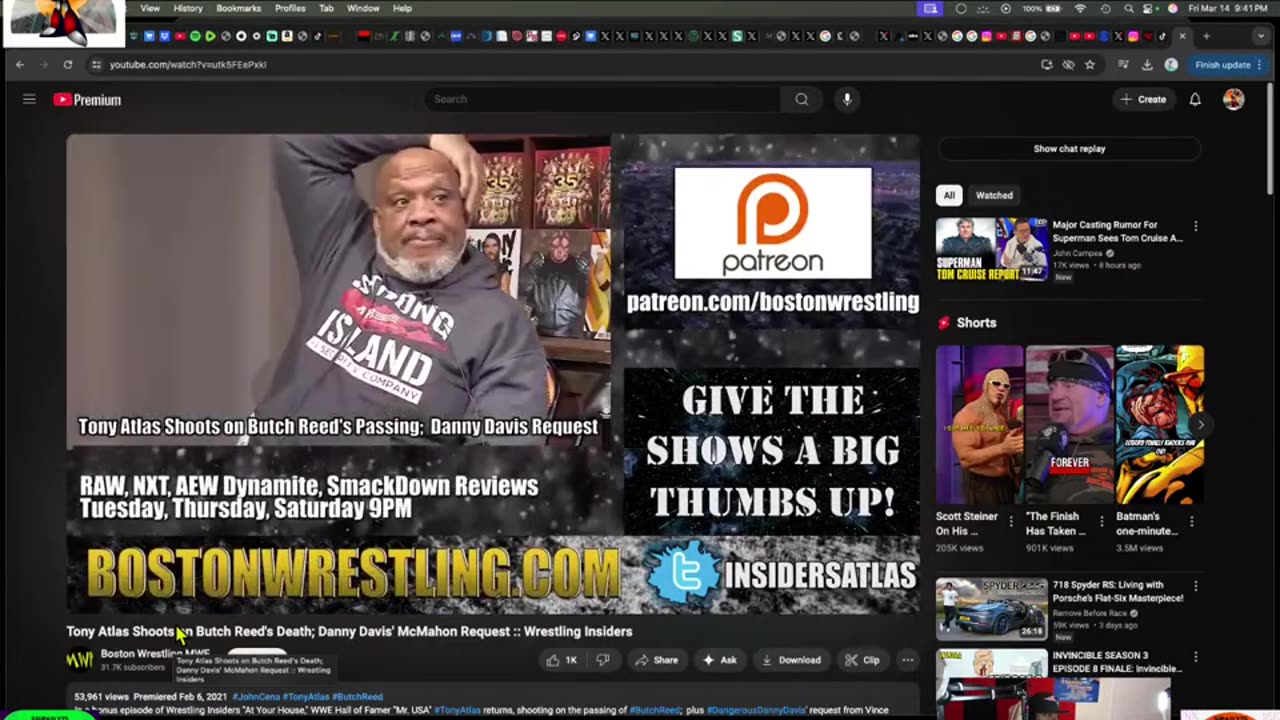This screenshot has width=1280, height=720.
Task: Open the View menu
Action: (x=150, y=8)
